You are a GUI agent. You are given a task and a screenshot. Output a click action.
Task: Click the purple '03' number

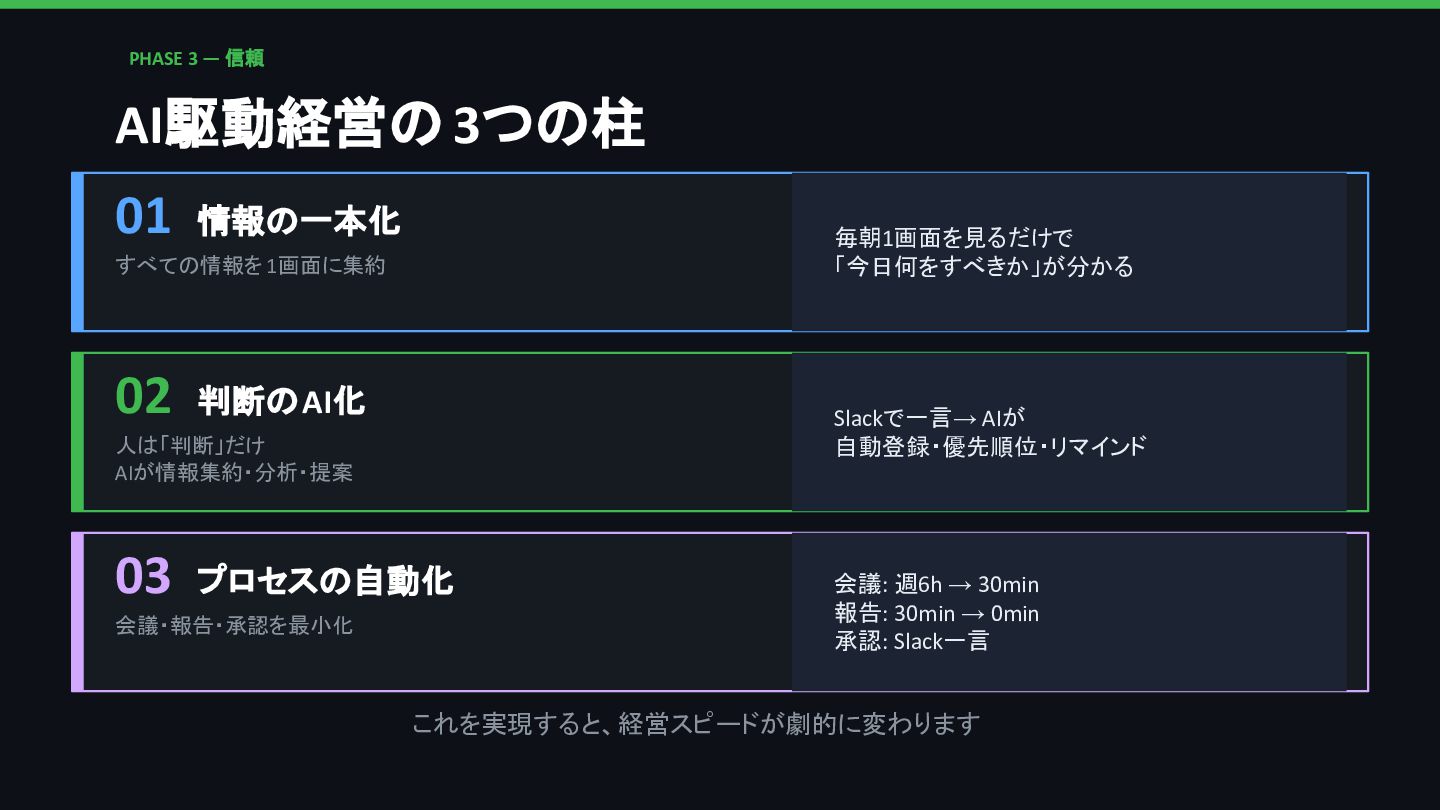(143, 577)
